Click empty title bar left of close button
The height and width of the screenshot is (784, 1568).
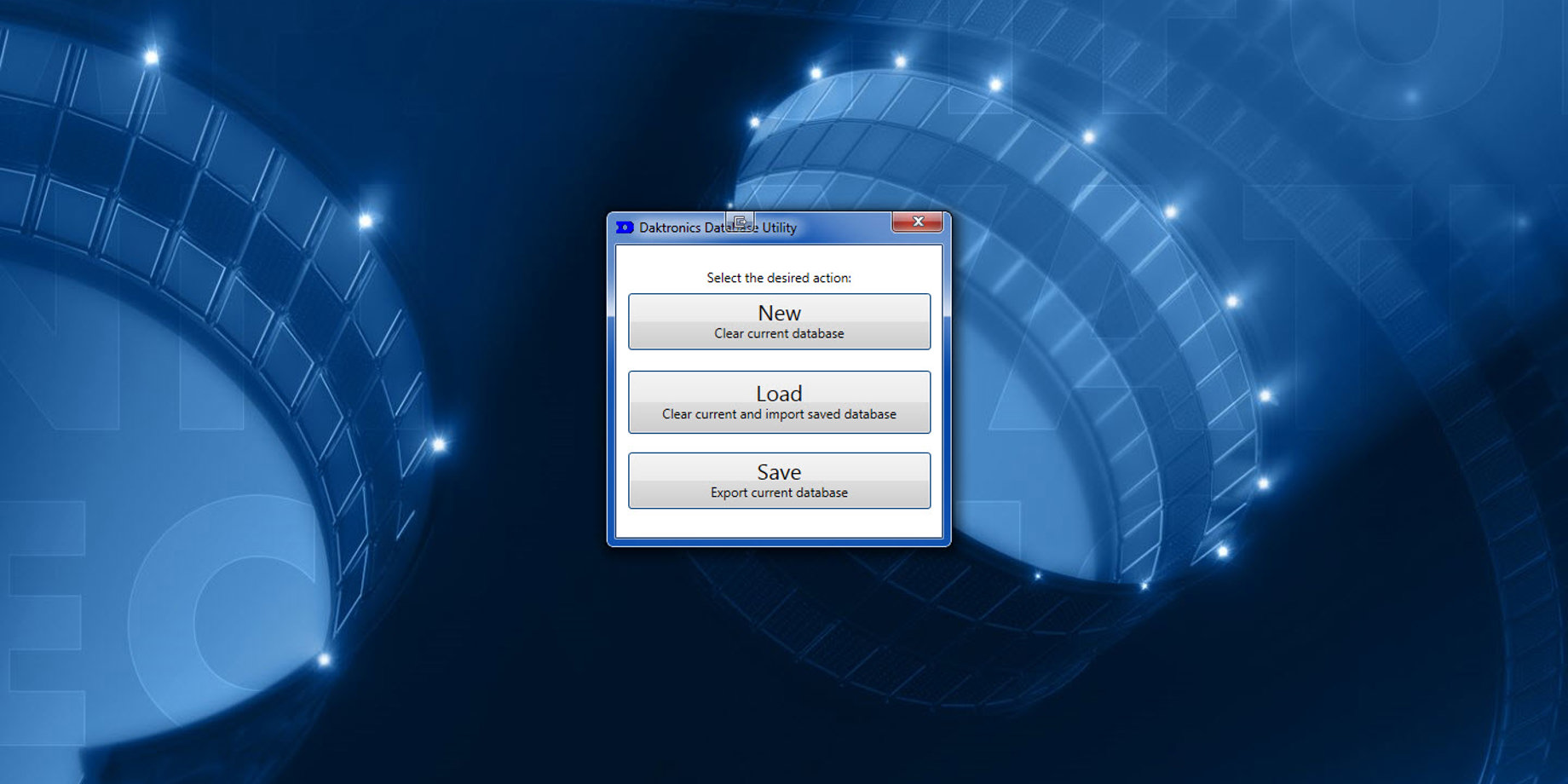coord(844,227)
